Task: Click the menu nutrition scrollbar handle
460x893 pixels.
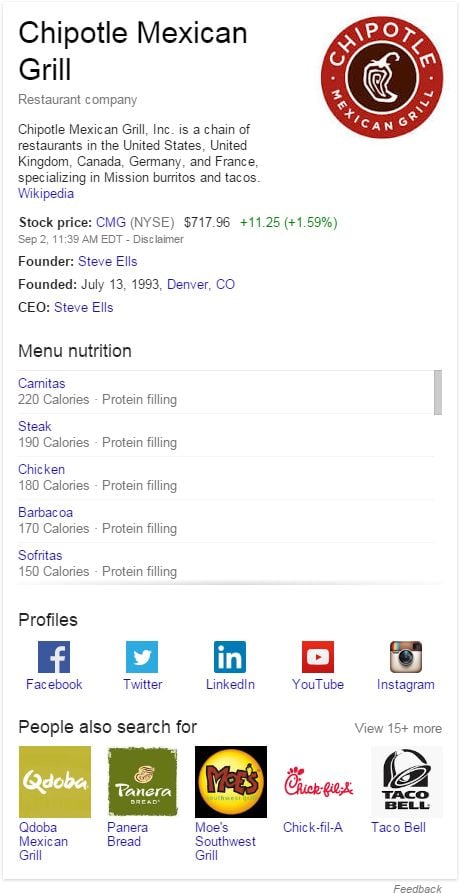Action: tap(438, 392)
